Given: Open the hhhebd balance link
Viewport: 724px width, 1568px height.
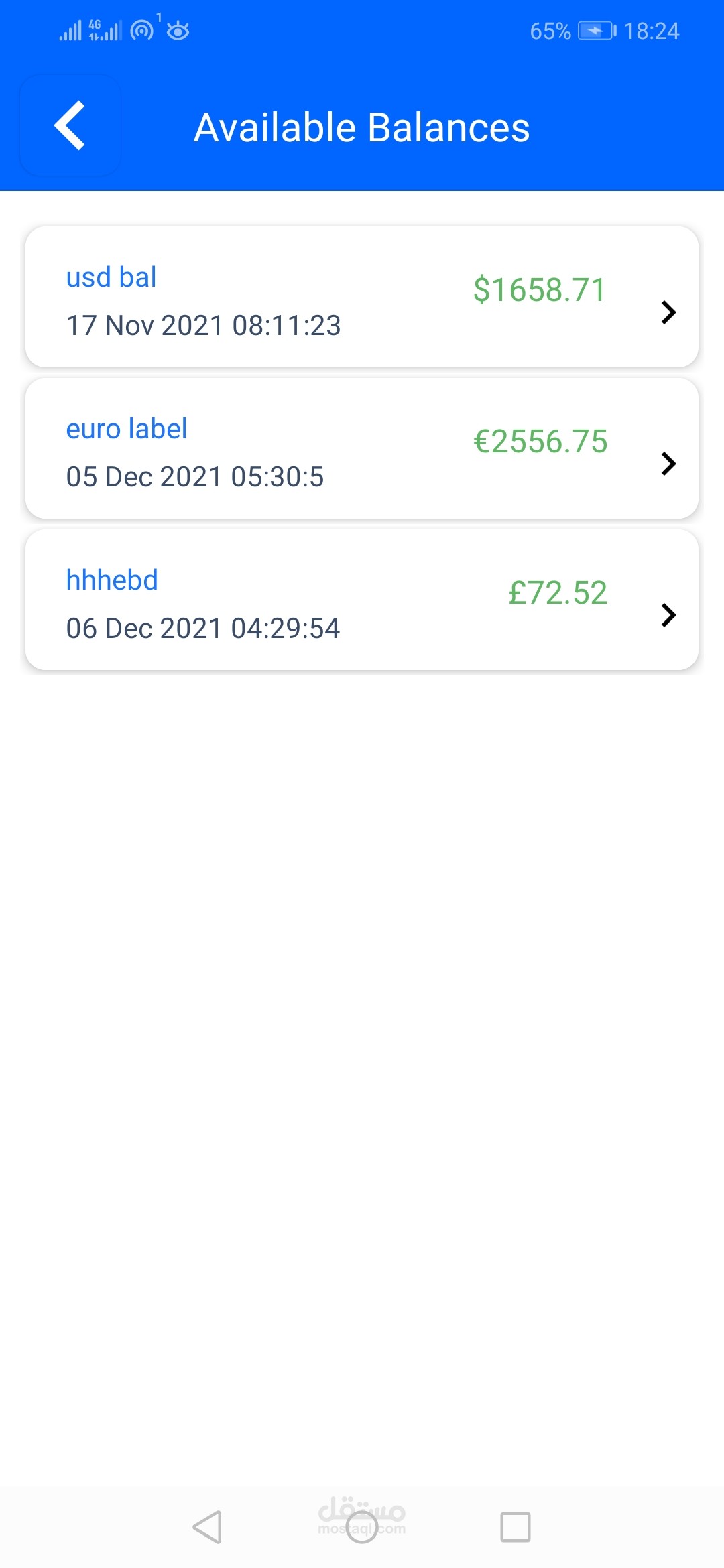Looking at the screenshot, I should [x=112, y=580].
